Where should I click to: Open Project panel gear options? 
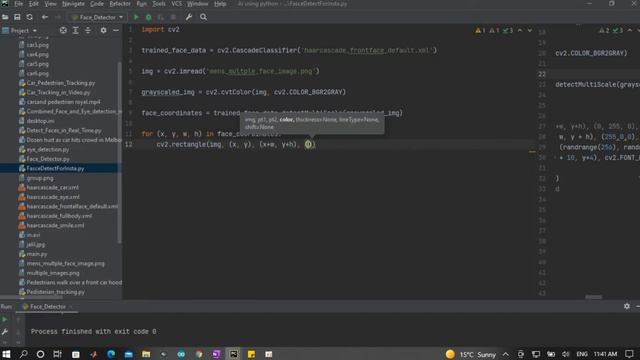pos(103,31)
